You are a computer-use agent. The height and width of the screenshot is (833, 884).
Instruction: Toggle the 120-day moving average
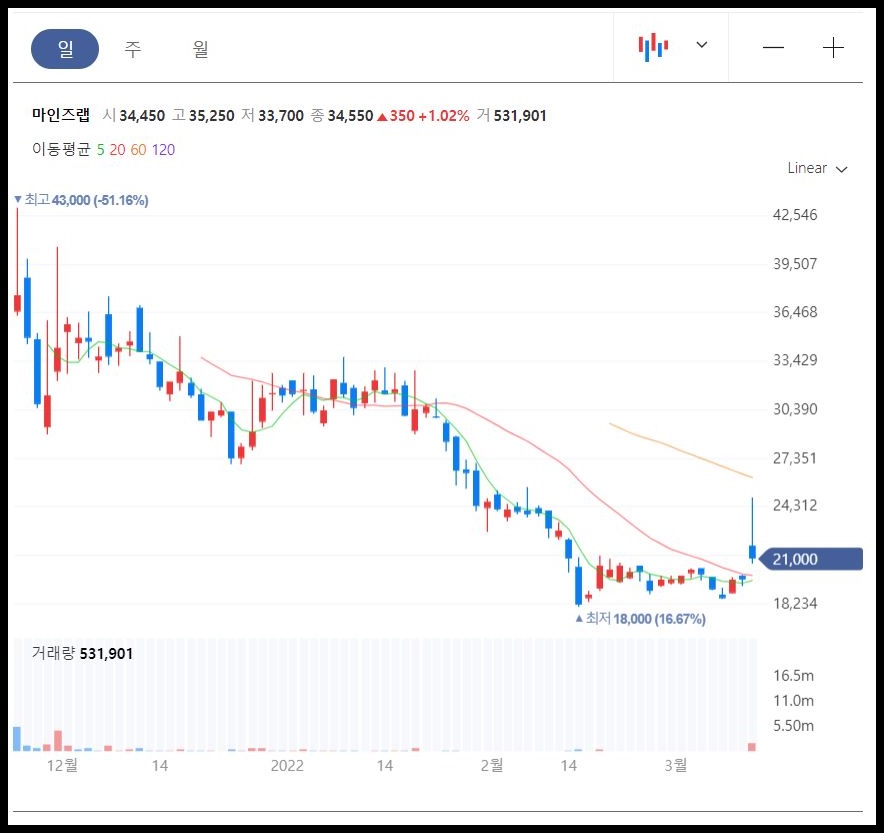(x=163, y=149)
